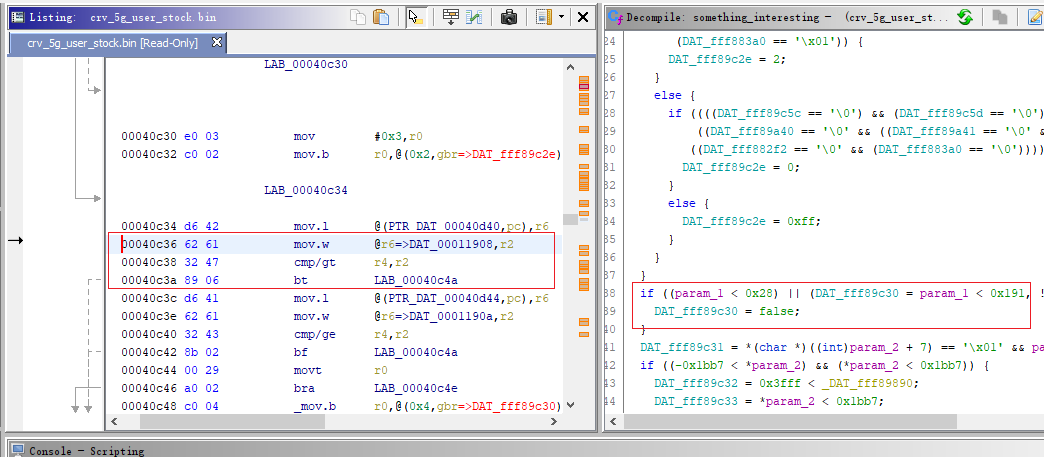
Task: Open the dropdown arrow next to fields icon
Action: [561, 17]
